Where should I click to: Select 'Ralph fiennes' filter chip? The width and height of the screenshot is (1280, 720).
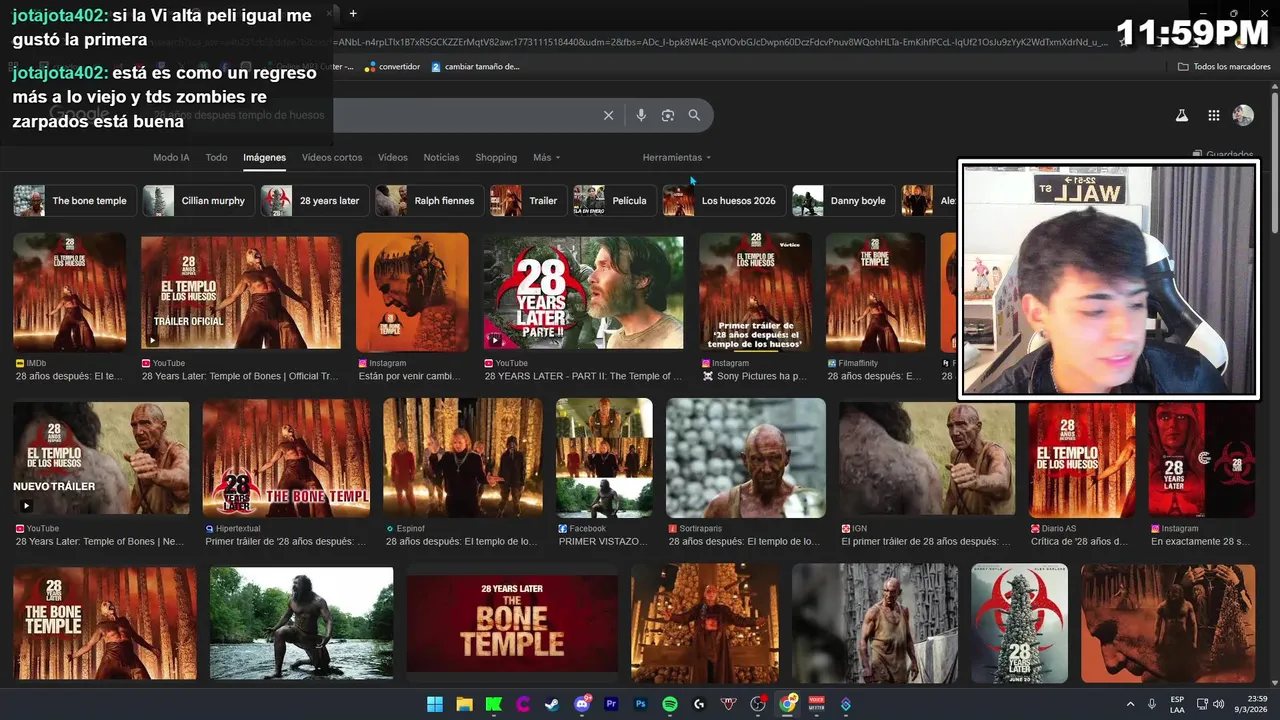[429, 201]
